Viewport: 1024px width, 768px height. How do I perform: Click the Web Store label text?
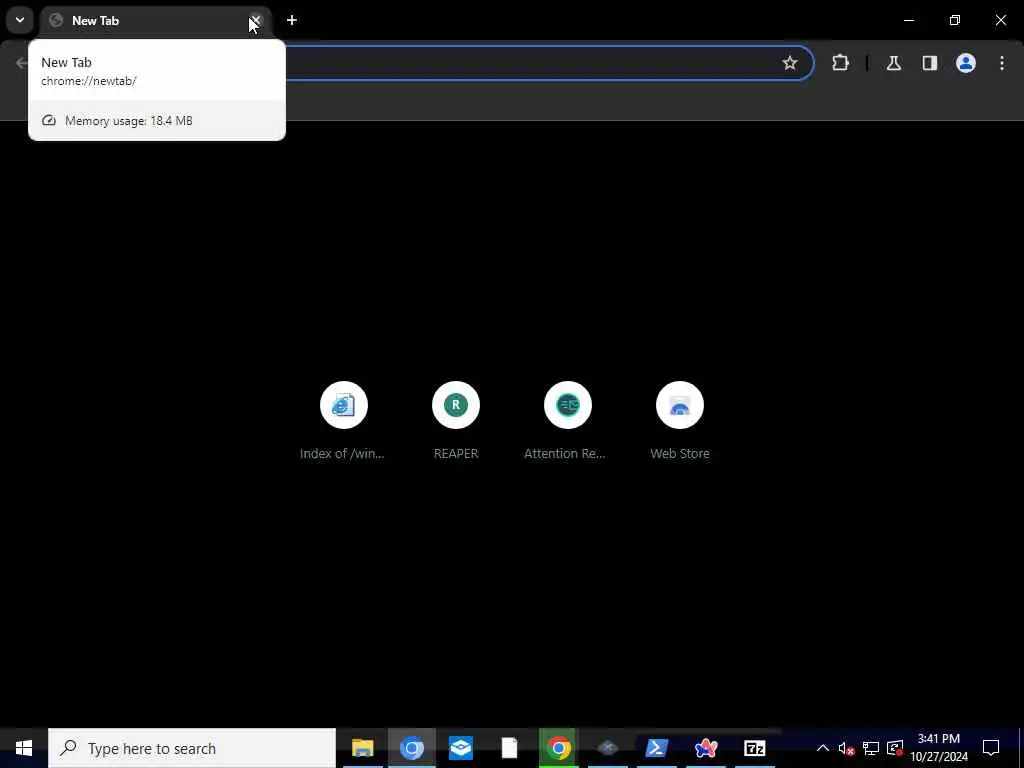(680, 453)
